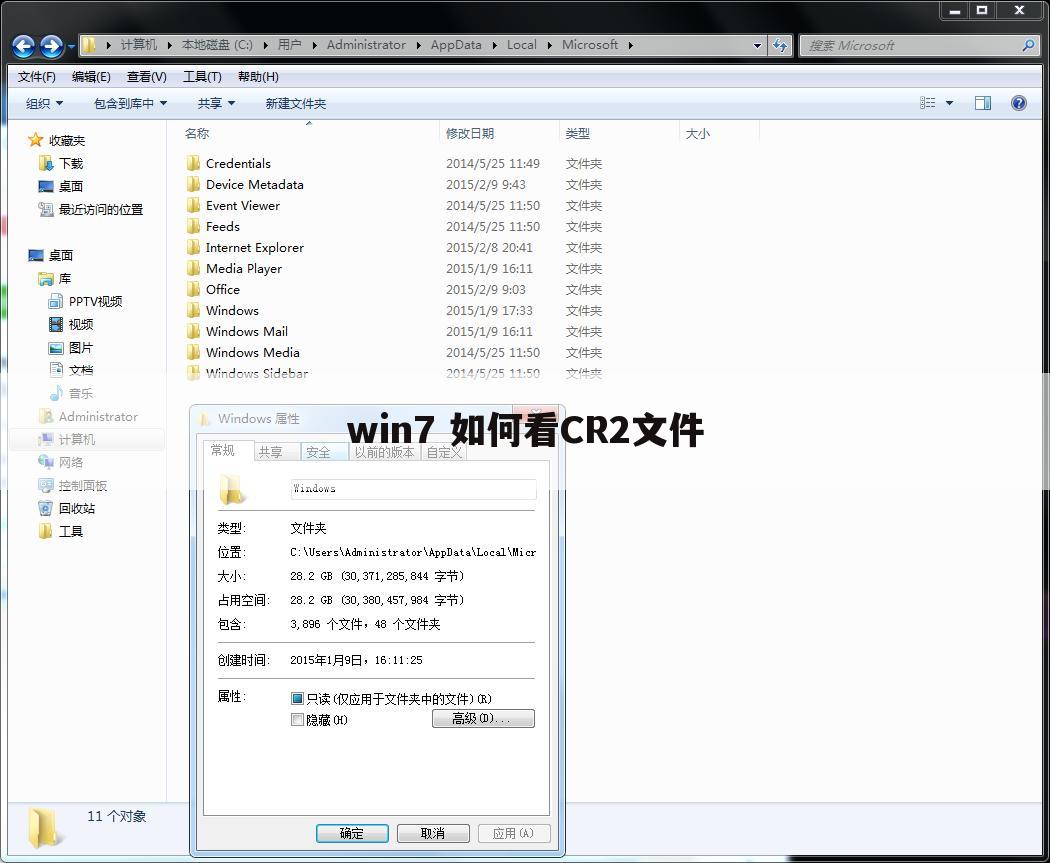Go forward with the blue Forward arrow
The width and height of the screenshot is (1050, 863).
[52, 46]
